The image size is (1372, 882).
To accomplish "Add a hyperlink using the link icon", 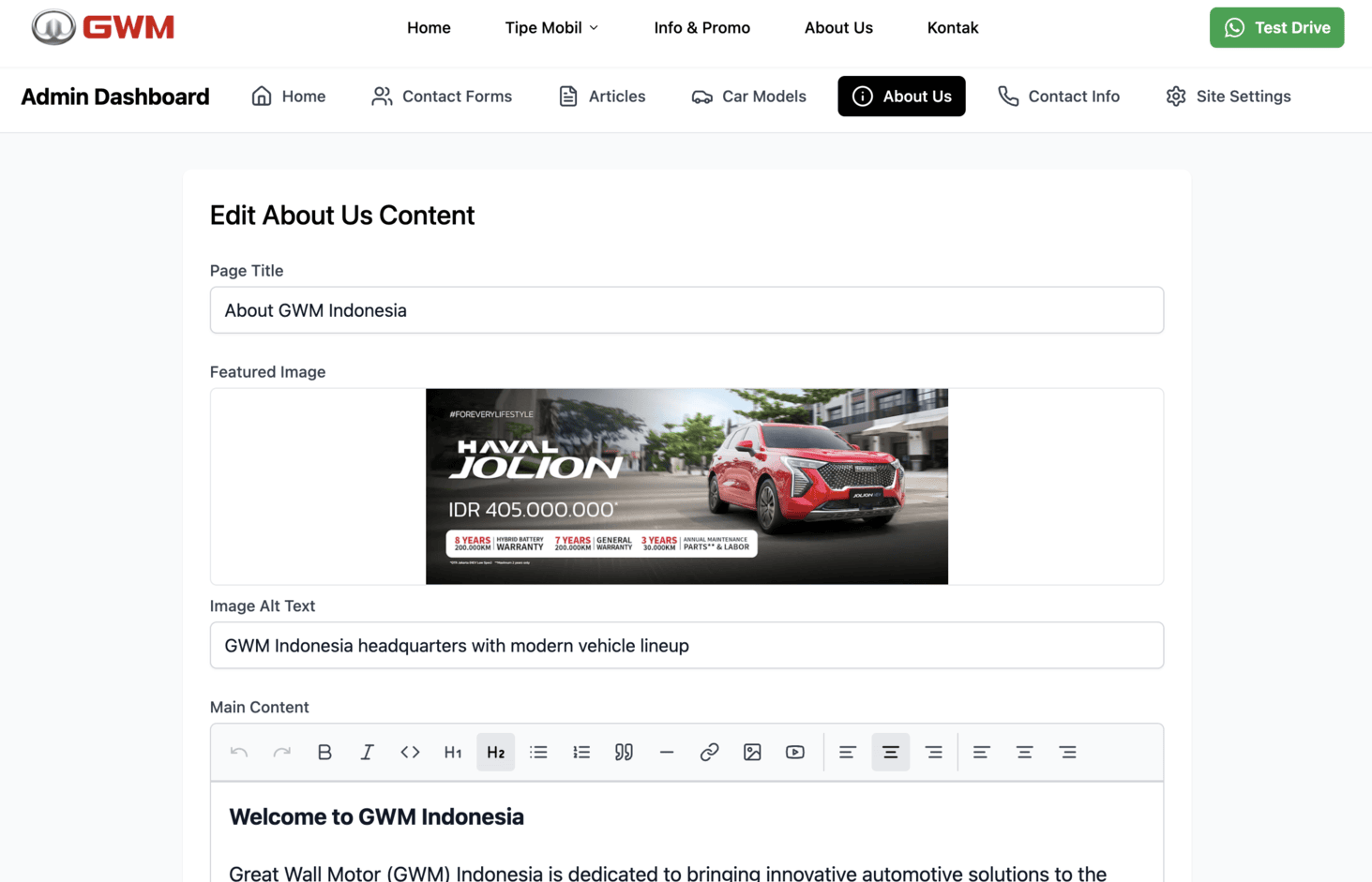I will tap(709, 752).
